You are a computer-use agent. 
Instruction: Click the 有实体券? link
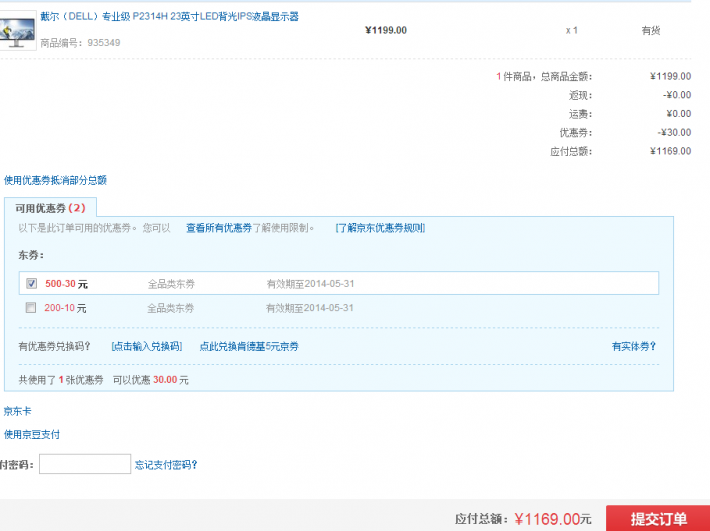point(634,346)
